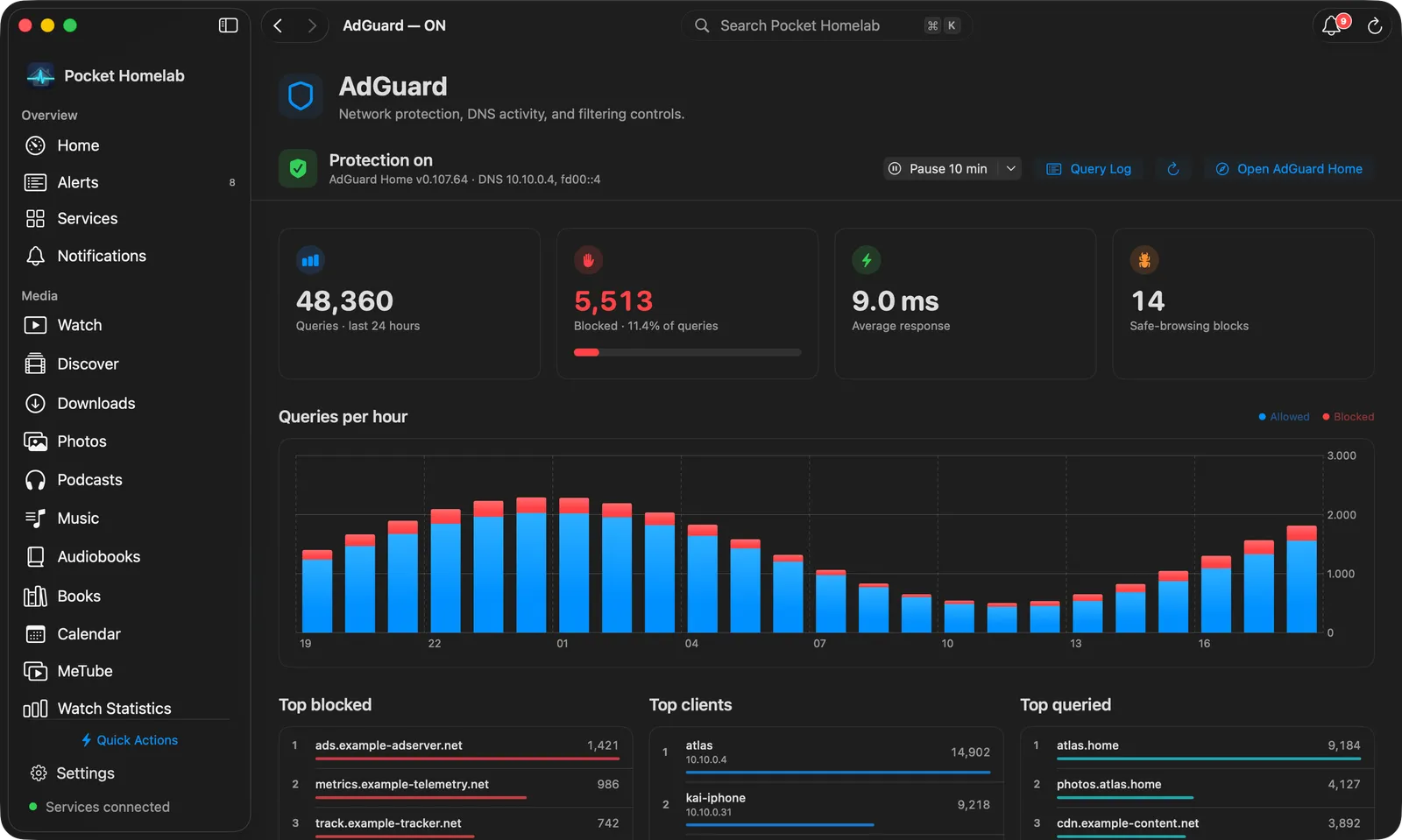Select the atlas client row
The image size is (1402, 840).
(826, 754)
